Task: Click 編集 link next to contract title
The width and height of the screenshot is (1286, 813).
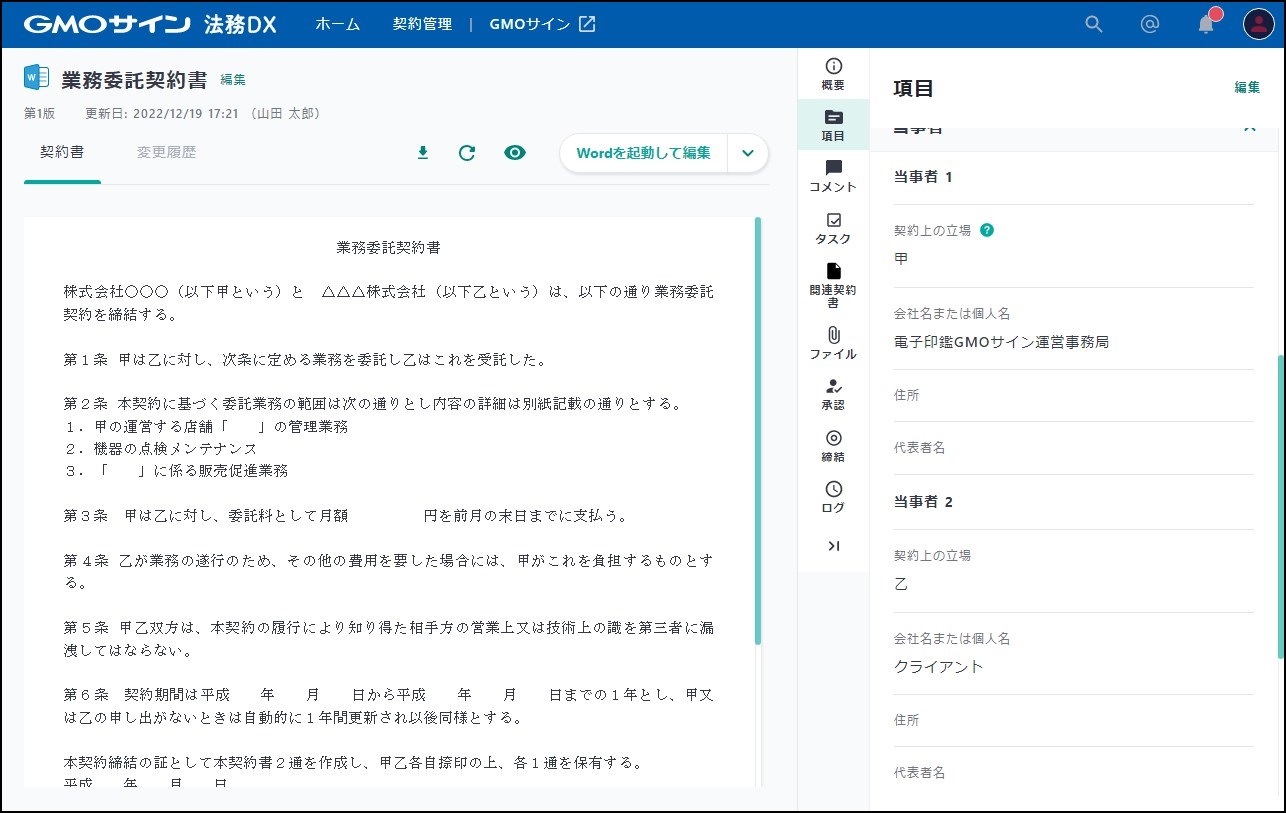Action: (233, 80)
